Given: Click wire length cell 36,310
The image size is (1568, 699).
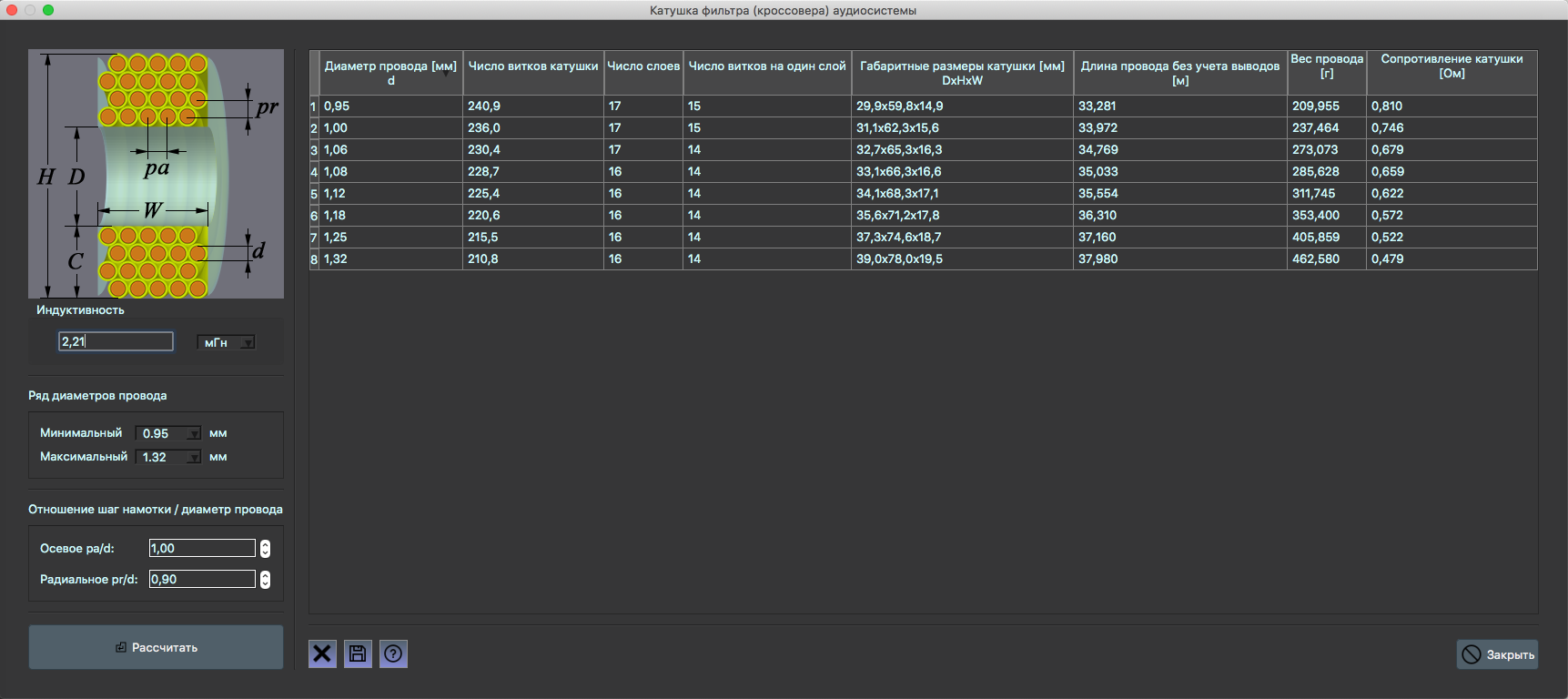Looking at the screenshot, I should point(1181,216).
